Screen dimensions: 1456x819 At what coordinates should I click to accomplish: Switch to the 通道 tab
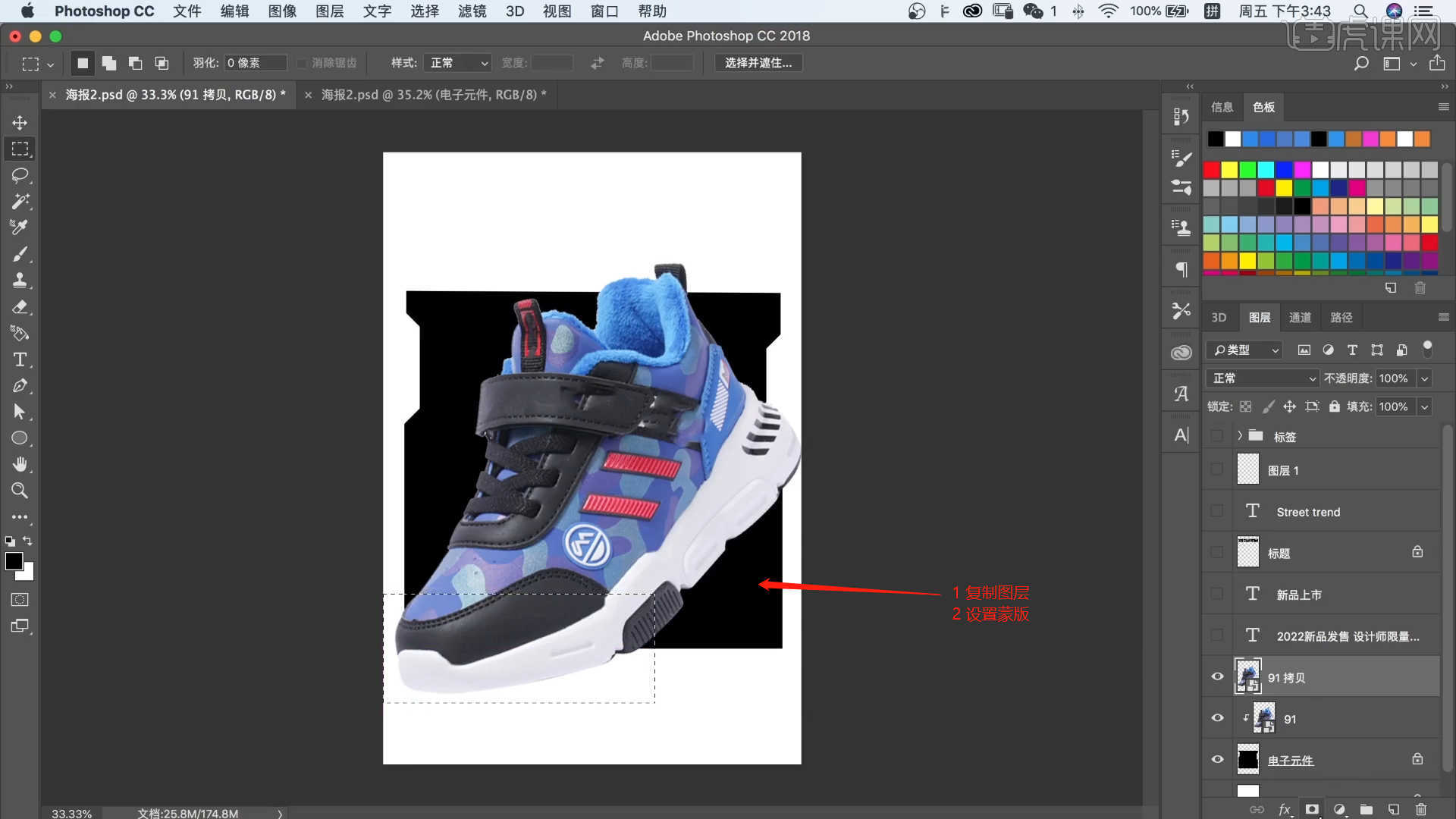coord(1300,317)
